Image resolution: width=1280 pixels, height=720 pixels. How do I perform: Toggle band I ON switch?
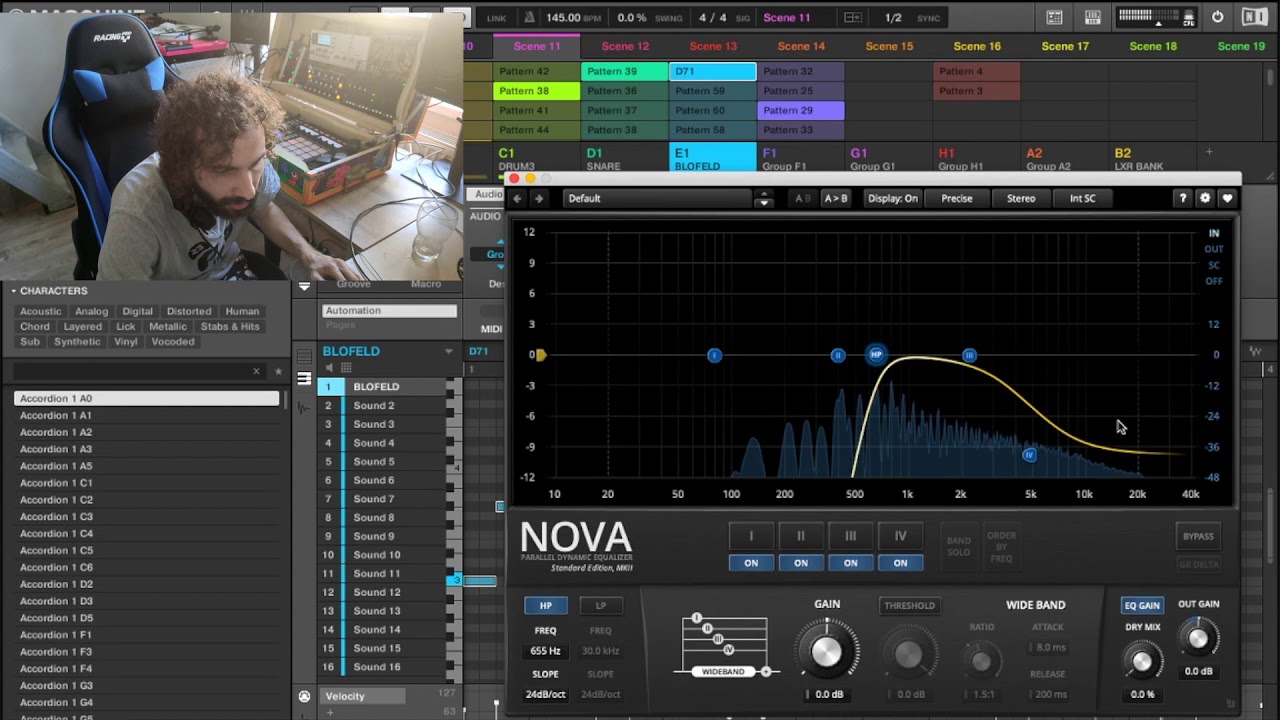pos(751,563)
